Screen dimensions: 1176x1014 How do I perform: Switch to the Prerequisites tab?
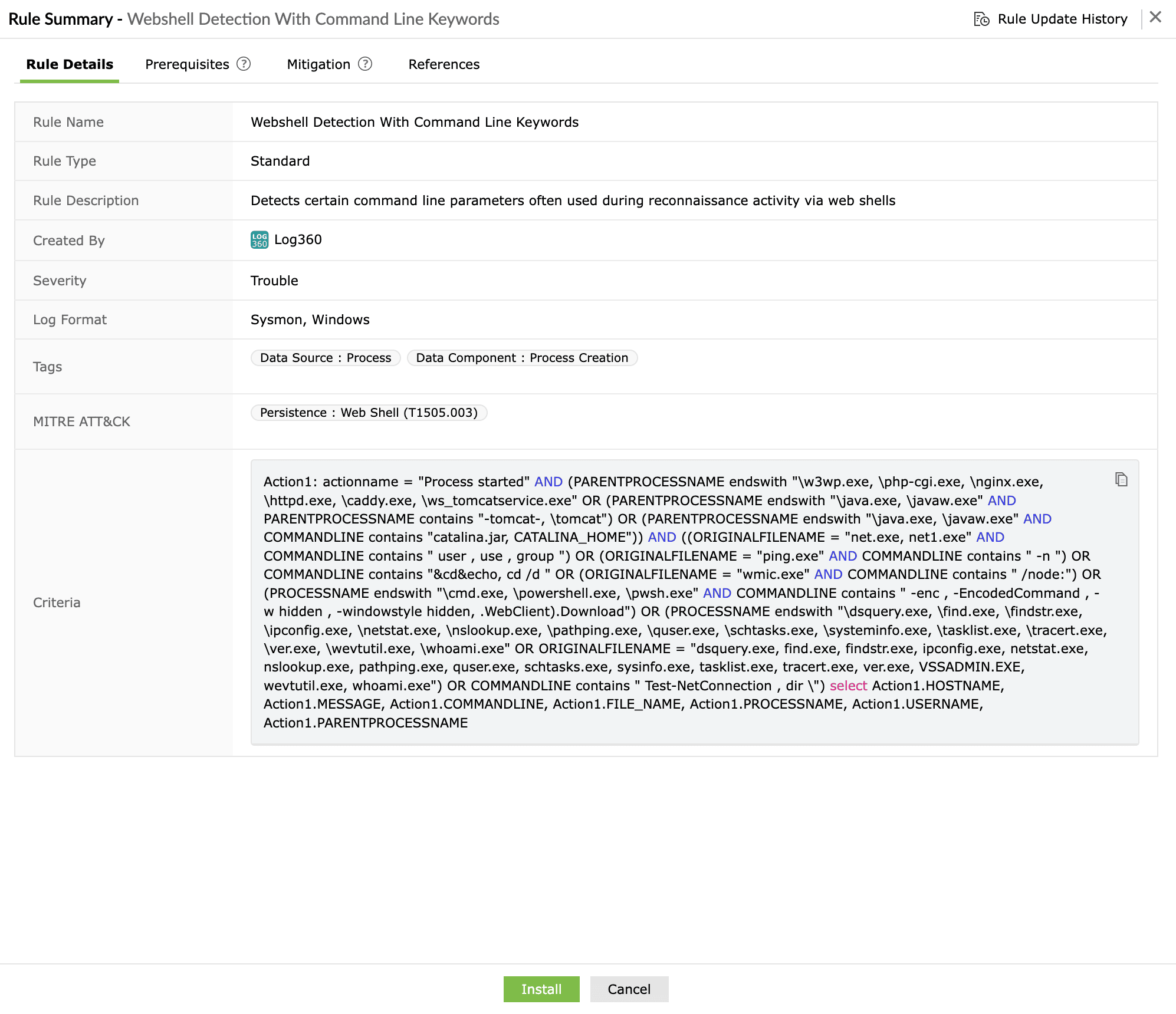pos(187,64)
